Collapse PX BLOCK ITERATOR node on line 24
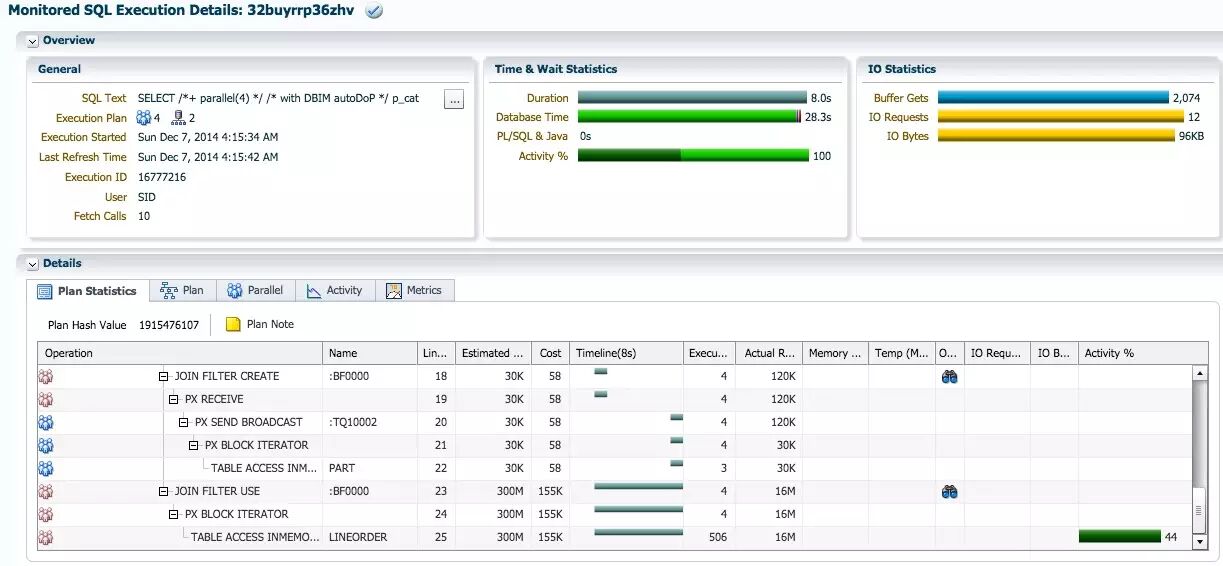 point(174,514)
